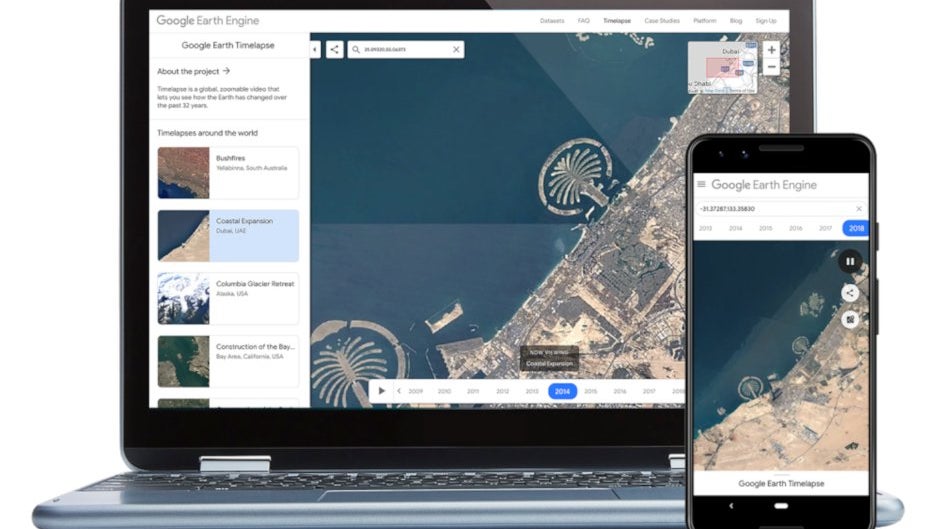Click Google Earth Engine title on phone
The image size is (940, 529).
tap(764, 185)
